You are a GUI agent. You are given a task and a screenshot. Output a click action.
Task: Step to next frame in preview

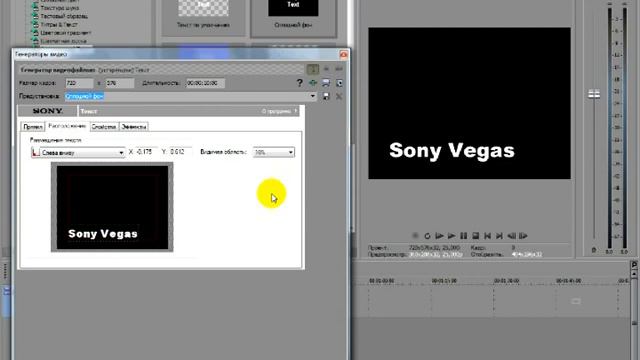point(523,236)
